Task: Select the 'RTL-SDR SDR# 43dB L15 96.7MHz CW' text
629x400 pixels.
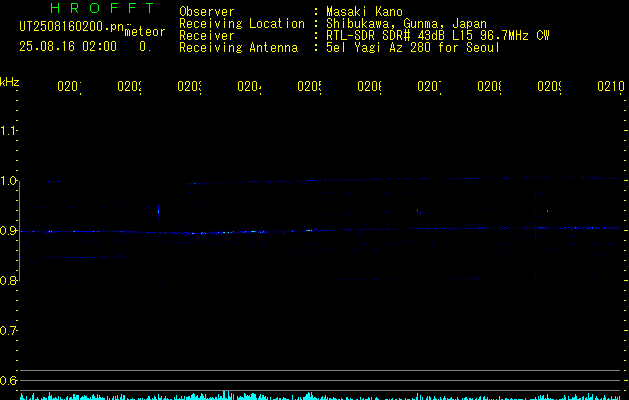Action: (x=438, y=36)
